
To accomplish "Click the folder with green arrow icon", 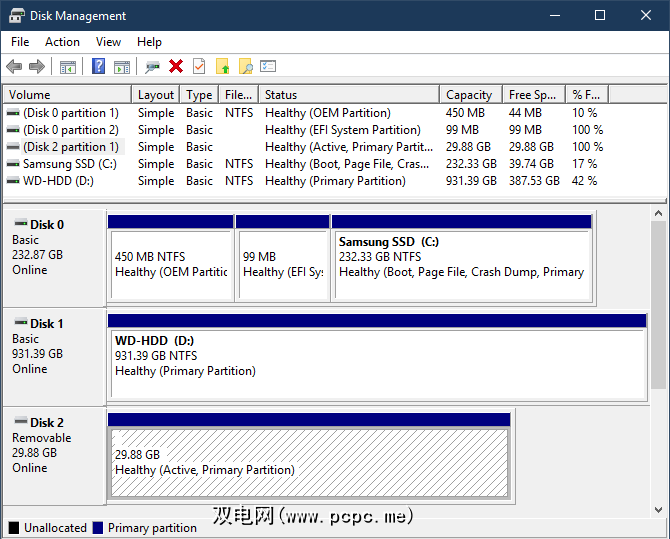I will coord(222,67).
